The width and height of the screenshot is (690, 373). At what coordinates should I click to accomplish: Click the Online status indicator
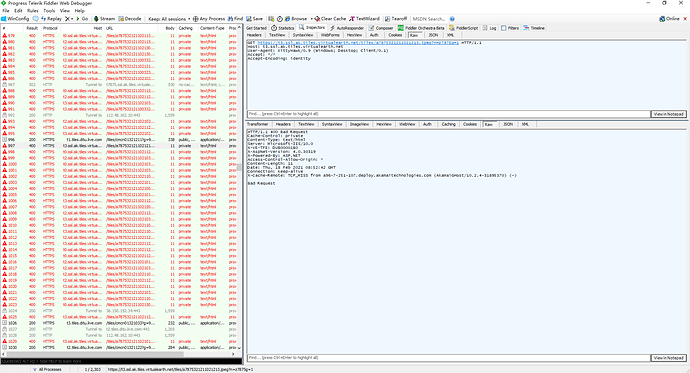pos(669,19)
